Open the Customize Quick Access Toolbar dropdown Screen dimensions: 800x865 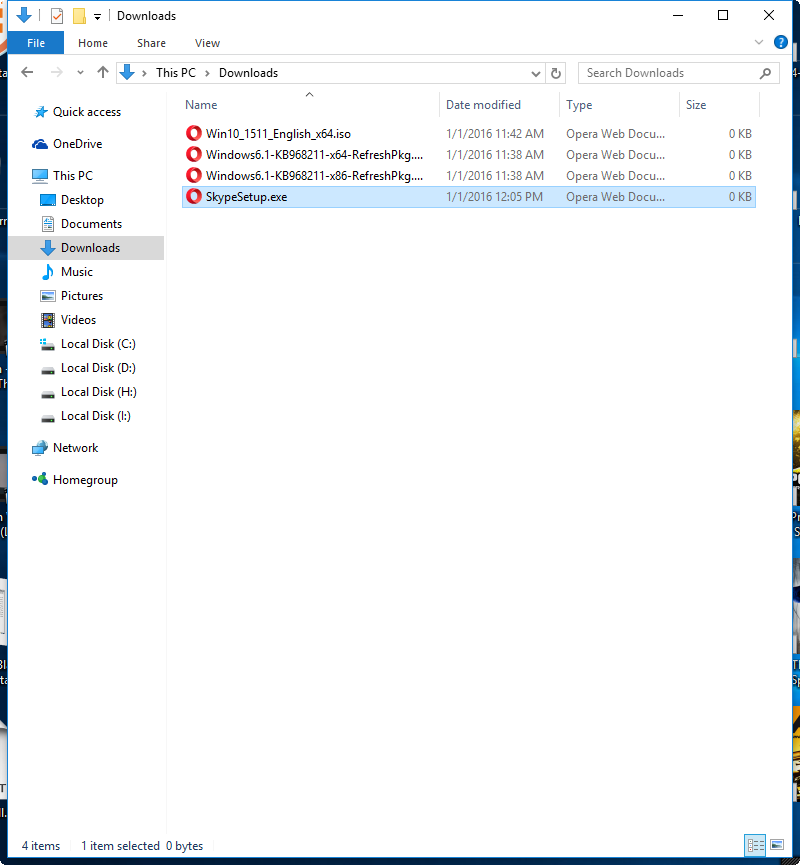pyautogui.click(x=98, y=17)
